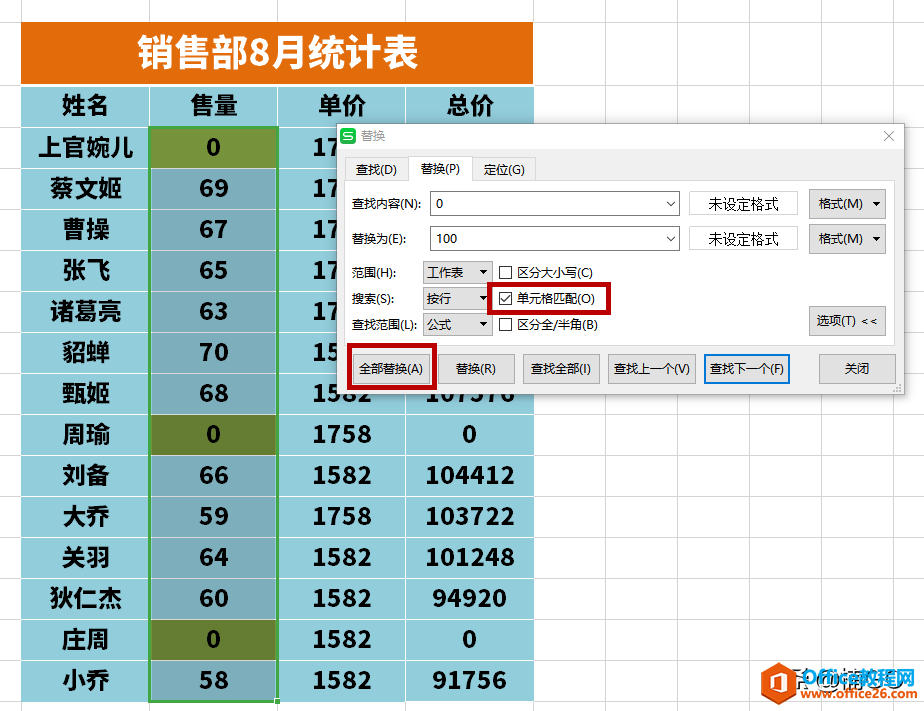Select the sales cell 67
The width and height of the screenshot is (924, 711).
tap(213, 229)
